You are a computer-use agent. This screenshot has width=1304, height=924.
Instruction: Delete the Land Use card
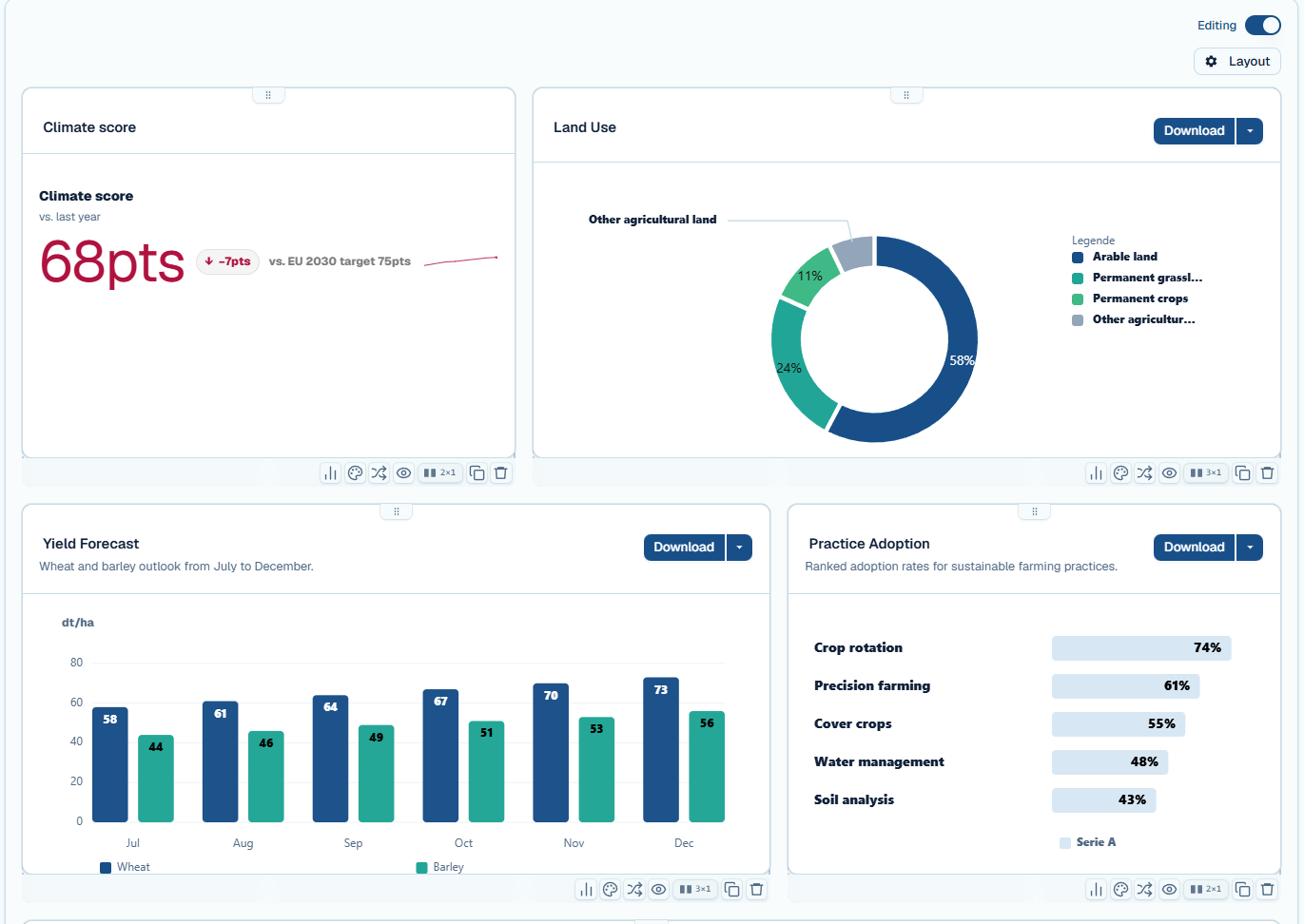[x=1267, y=472]
